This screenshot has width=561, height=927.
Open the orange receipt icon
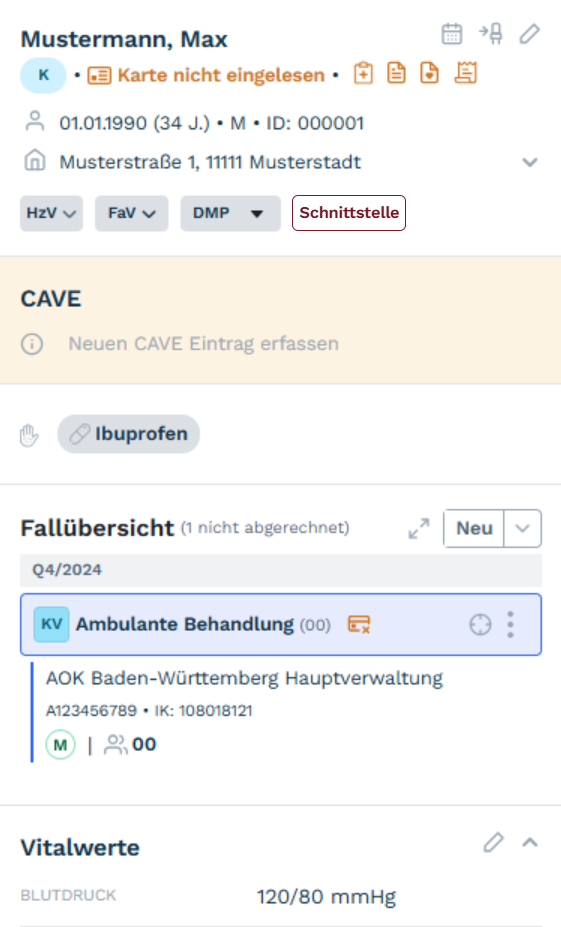pyautogui.click(x=465, y=74)
